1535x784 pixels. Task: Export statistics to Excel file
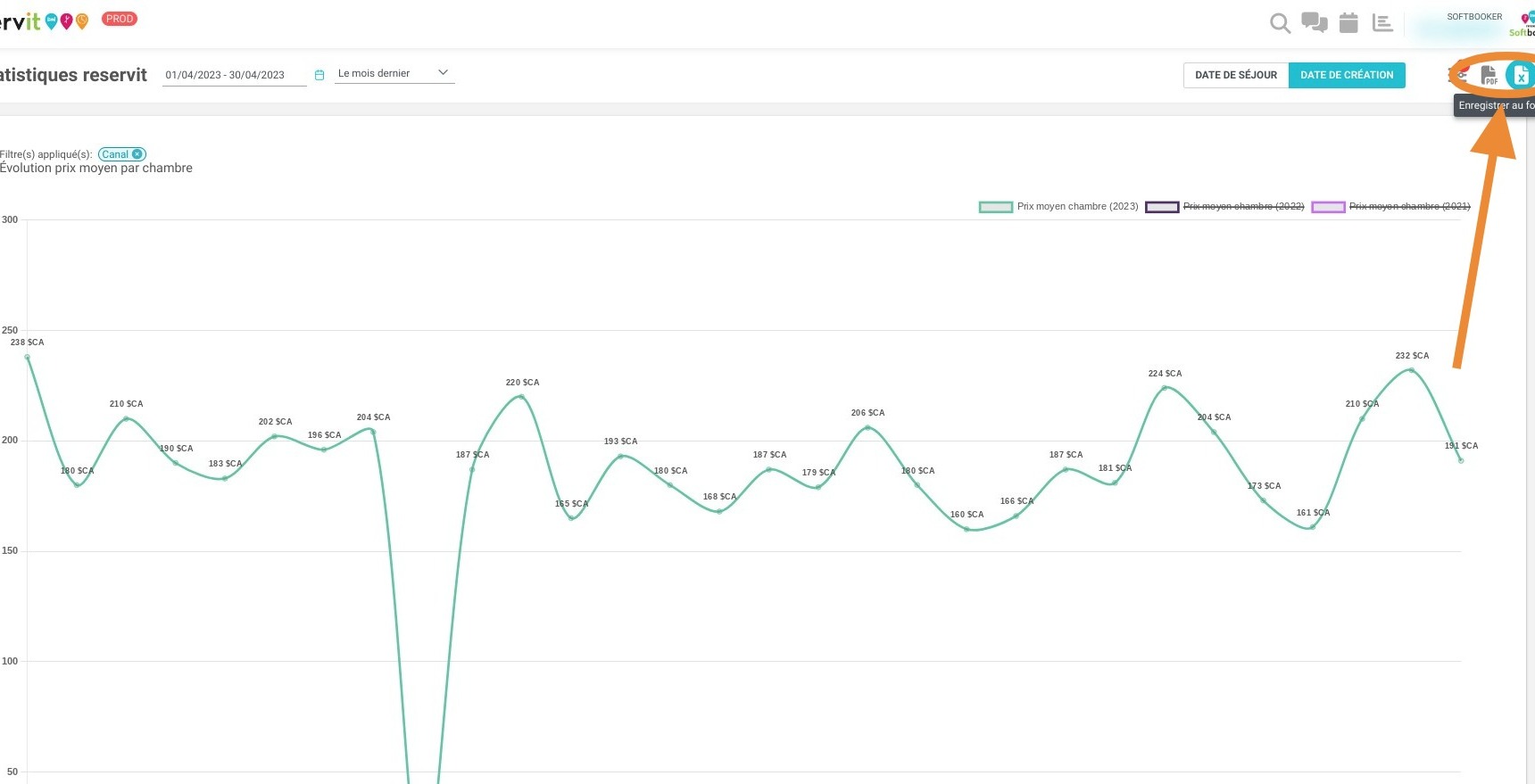point(1520,76)
